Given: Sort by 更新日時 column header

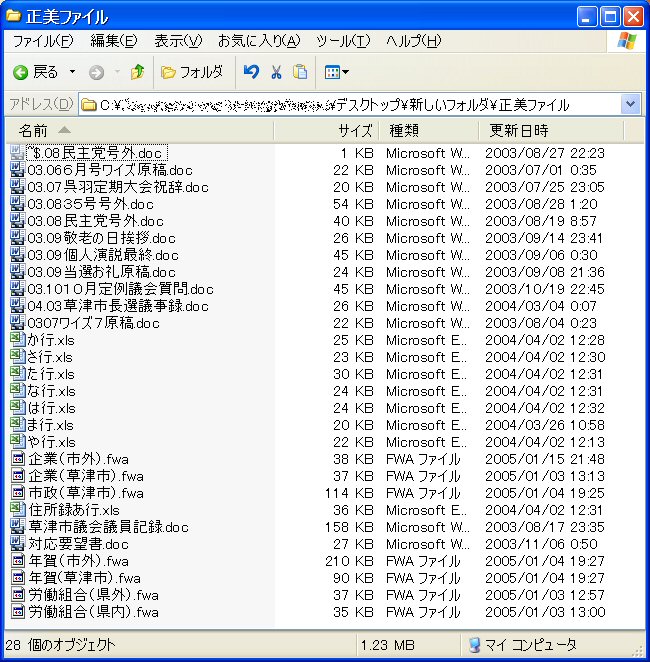Looking at the screenshot, I should (x=518, y=131).
